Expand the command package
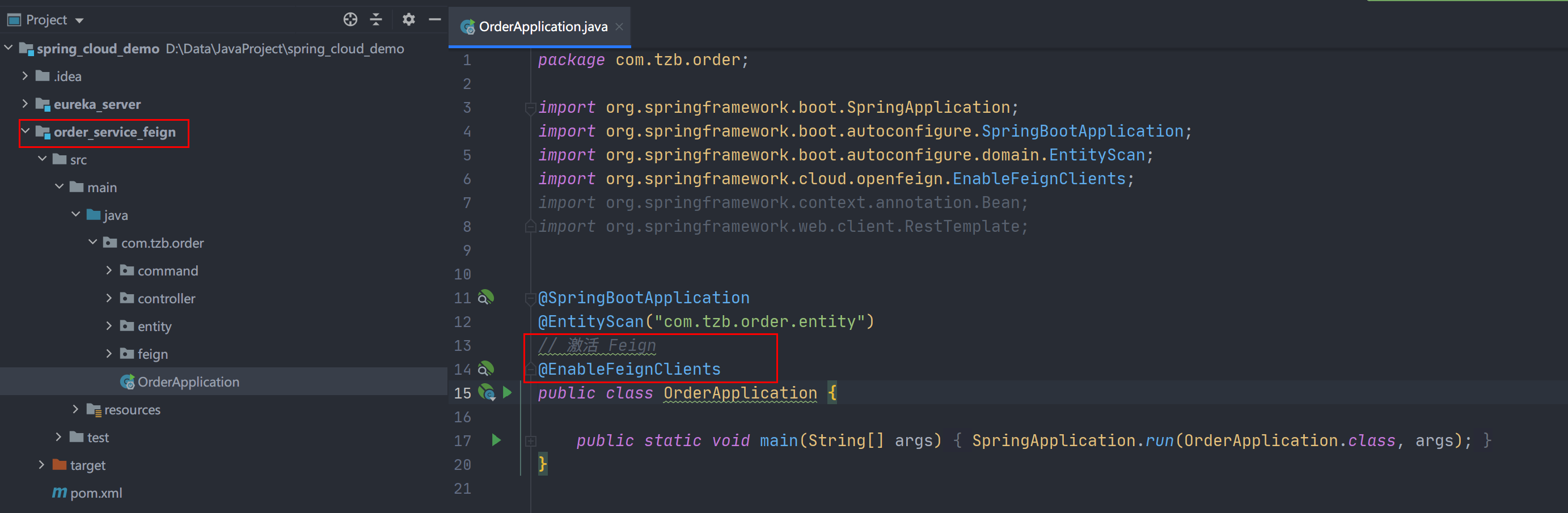This screenshot has height=513, width=1568. click(109, 270)
